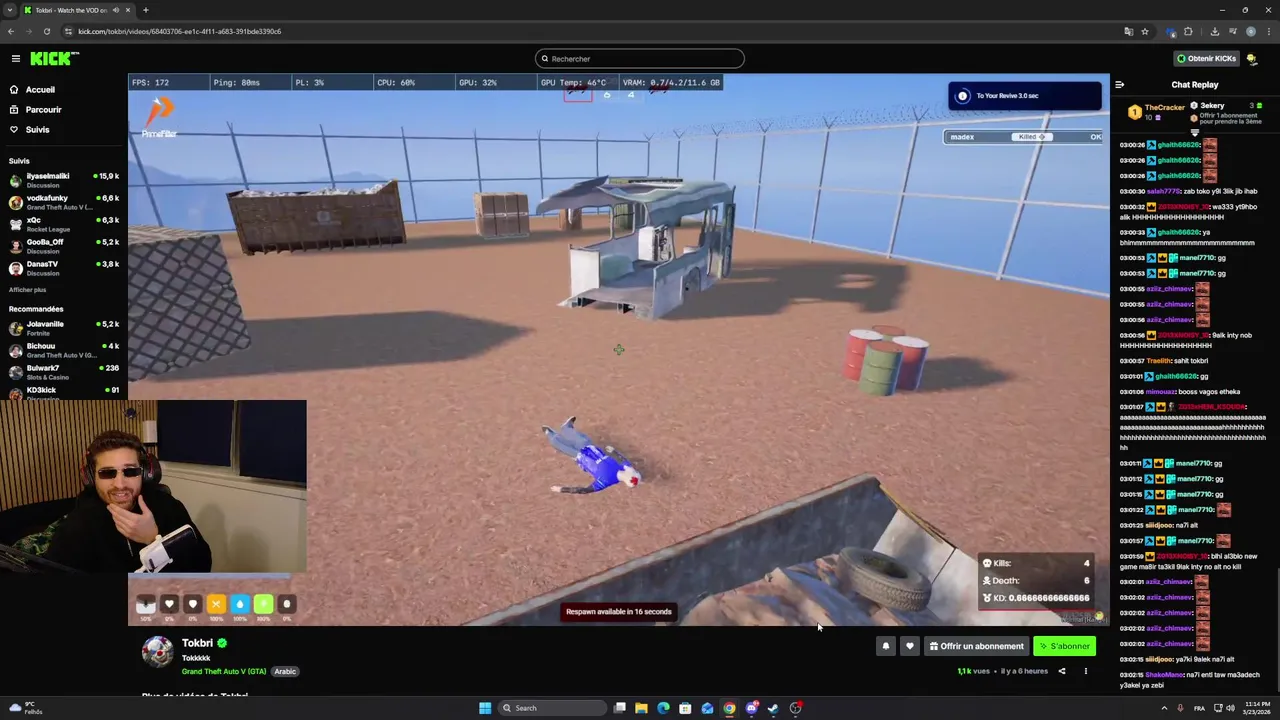The image size is (1280, 720).
Task: View site information icon in address bar
Action: coord(69,31)
